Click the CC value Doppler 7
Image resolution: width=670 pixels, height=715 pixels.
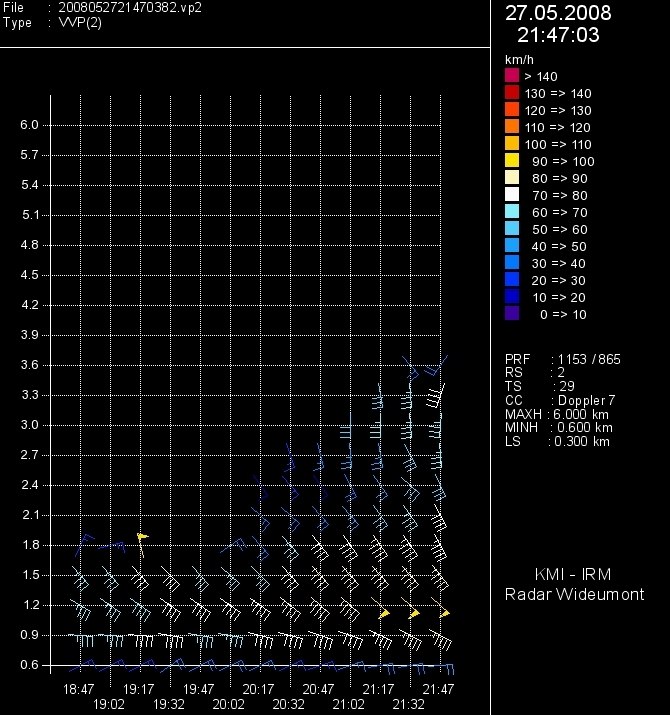point(587,401)
